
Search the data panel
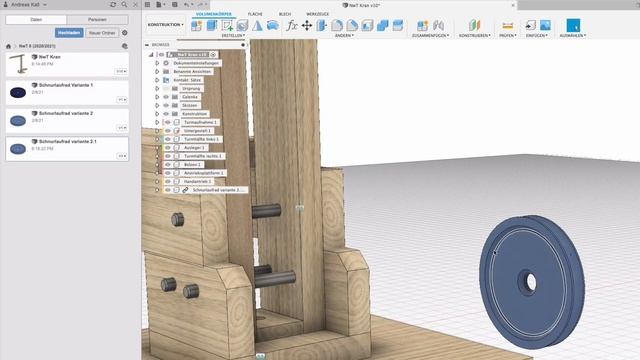[124, 4]
